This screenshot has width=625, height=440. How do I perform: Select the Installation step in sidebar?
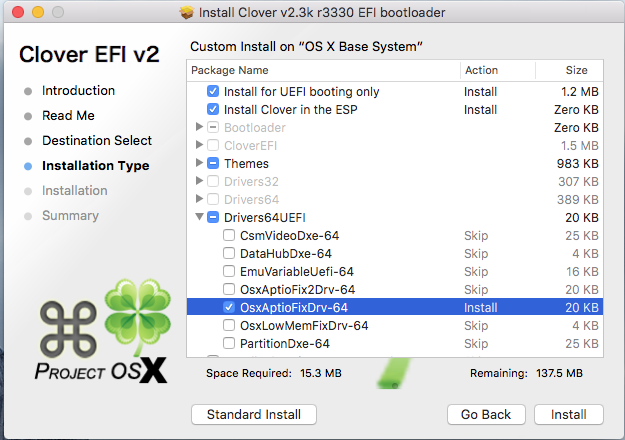point(75,191)
